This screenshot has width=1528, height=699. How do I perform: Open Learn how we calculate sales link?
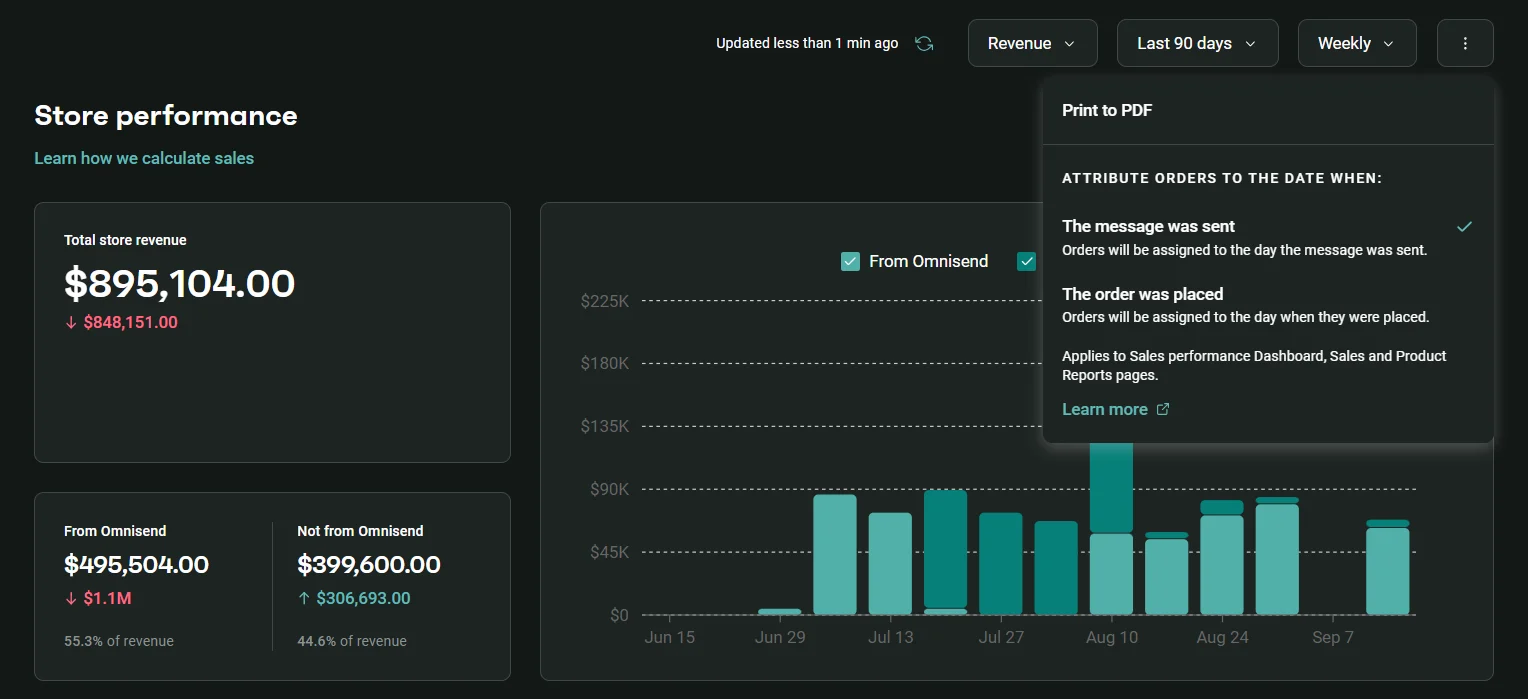point(144,158)
